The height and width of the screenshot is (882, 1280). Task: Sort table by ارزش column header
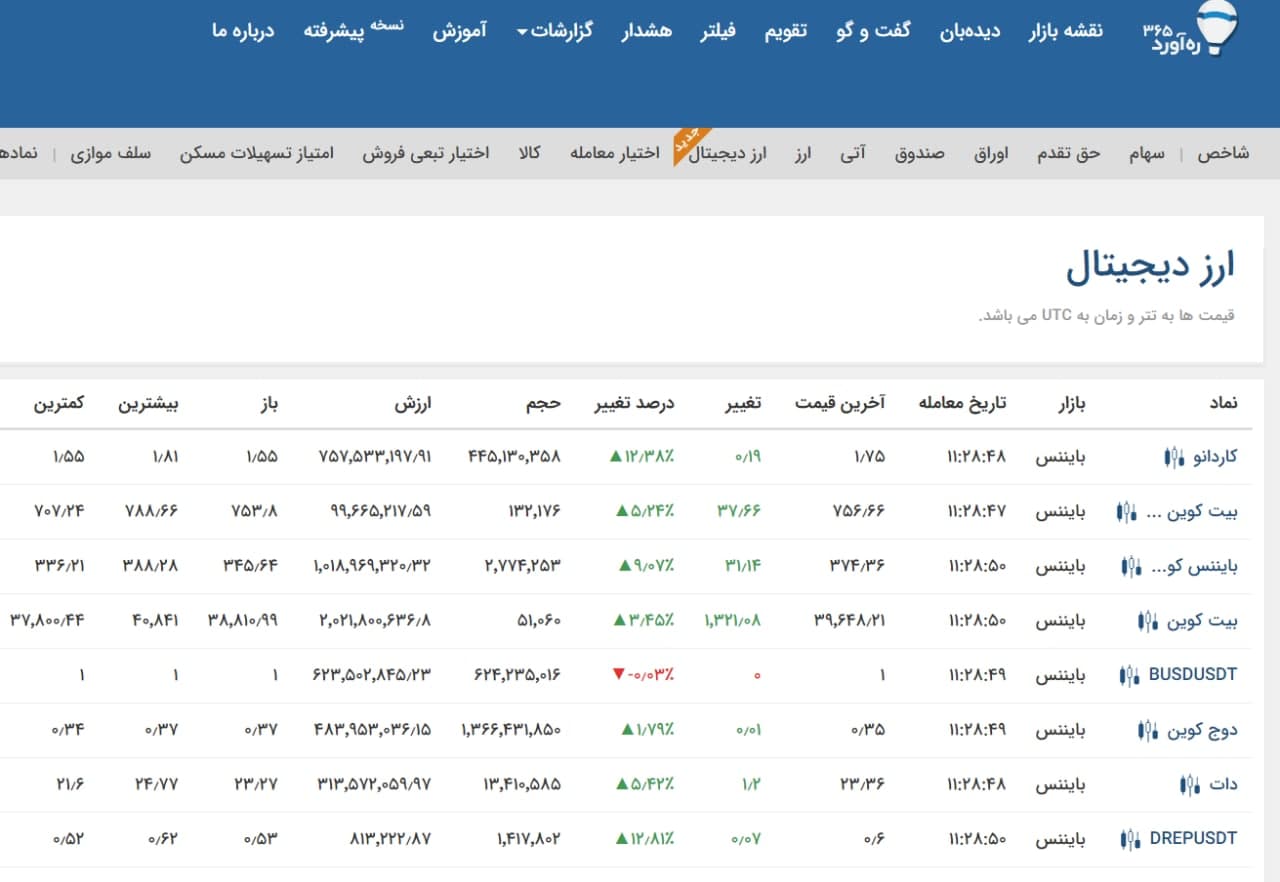[412, 404]
